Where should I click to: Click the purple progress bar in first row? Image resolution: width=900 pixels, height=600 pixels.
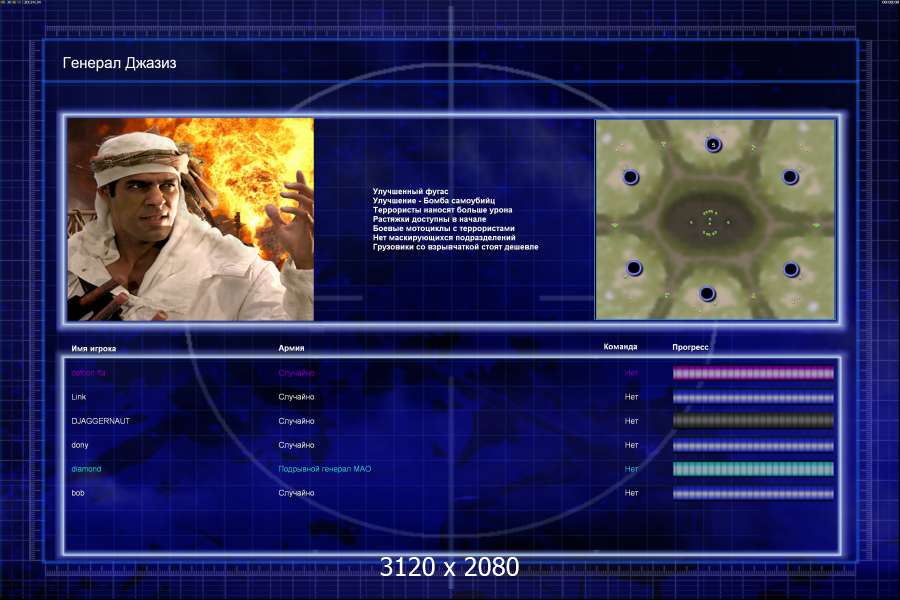[753, 373]
